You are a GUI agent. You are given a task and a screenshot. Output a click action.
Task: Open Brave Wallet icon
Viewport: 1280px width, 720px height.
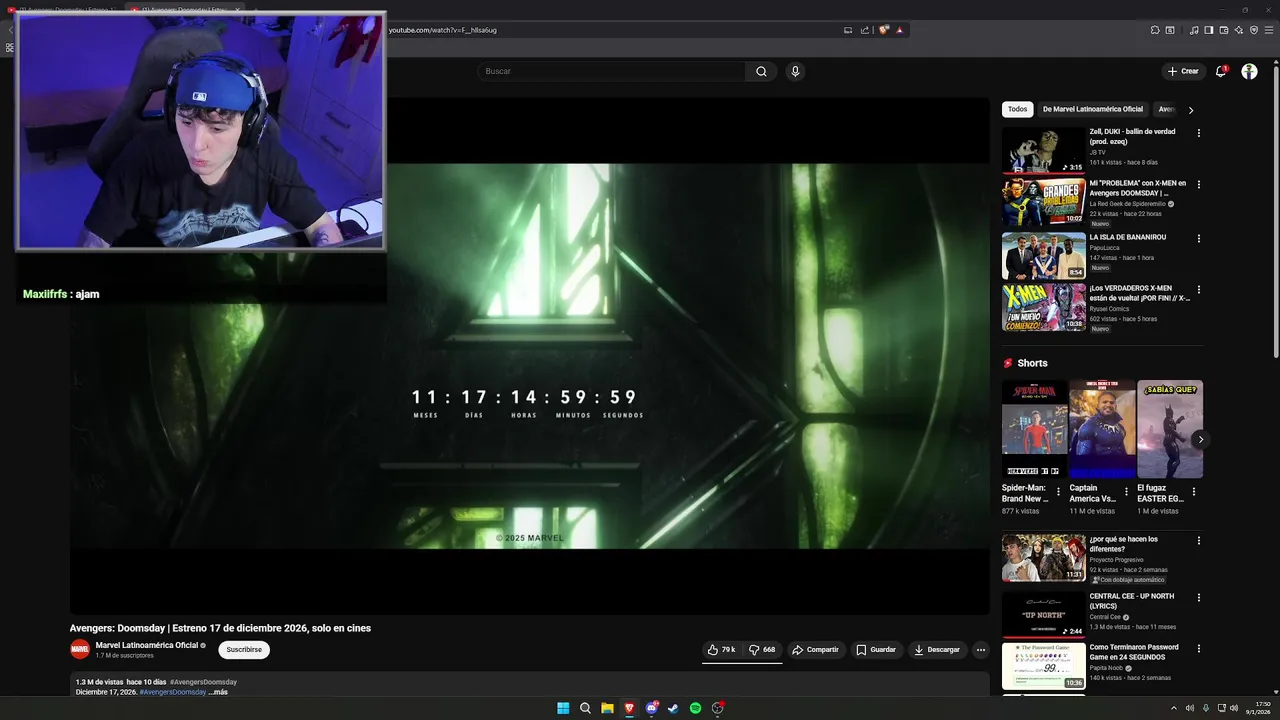(1224, 30)
